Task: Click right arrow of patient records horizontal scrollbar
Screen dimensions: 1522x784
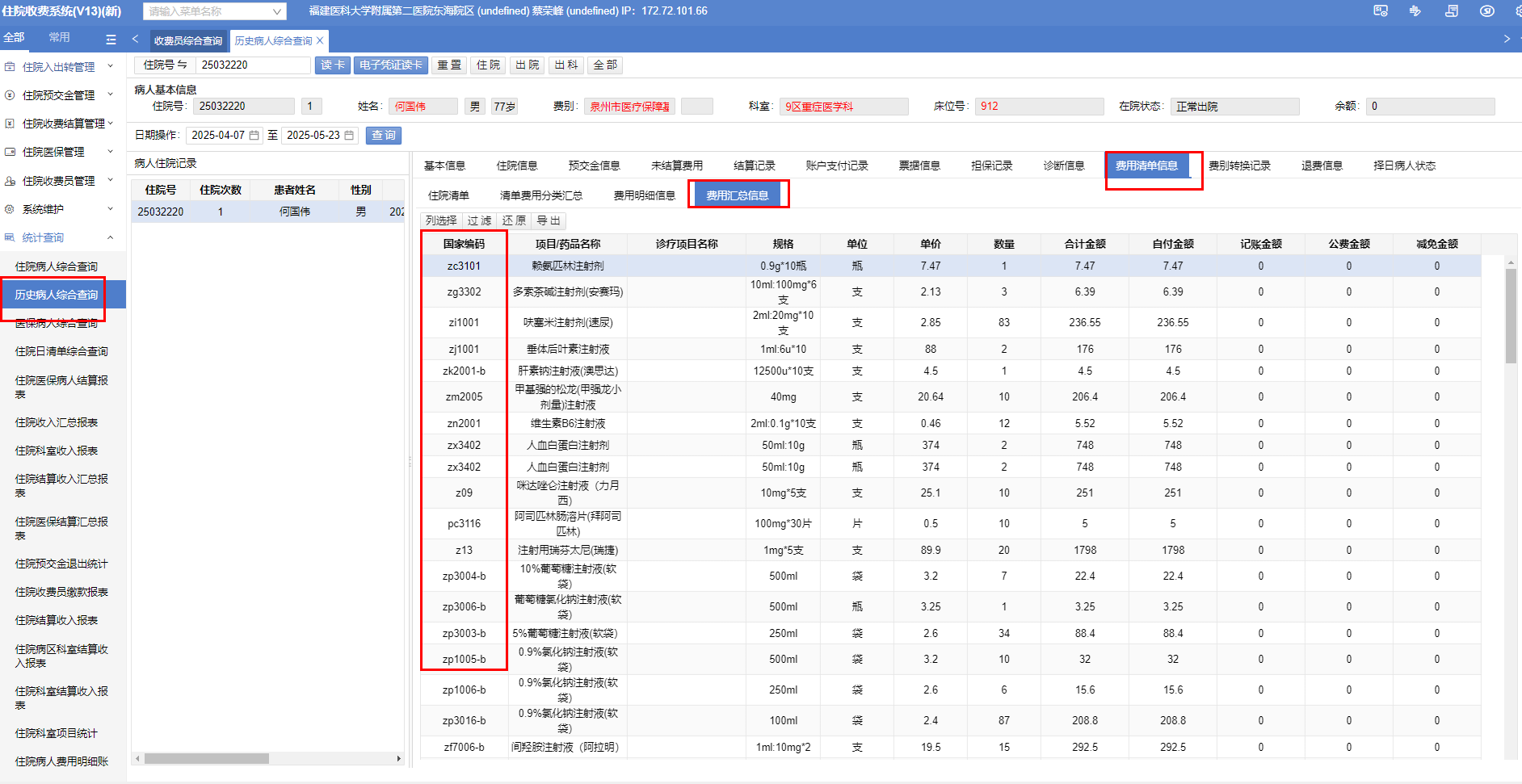Action: click(x=398, y=759)
